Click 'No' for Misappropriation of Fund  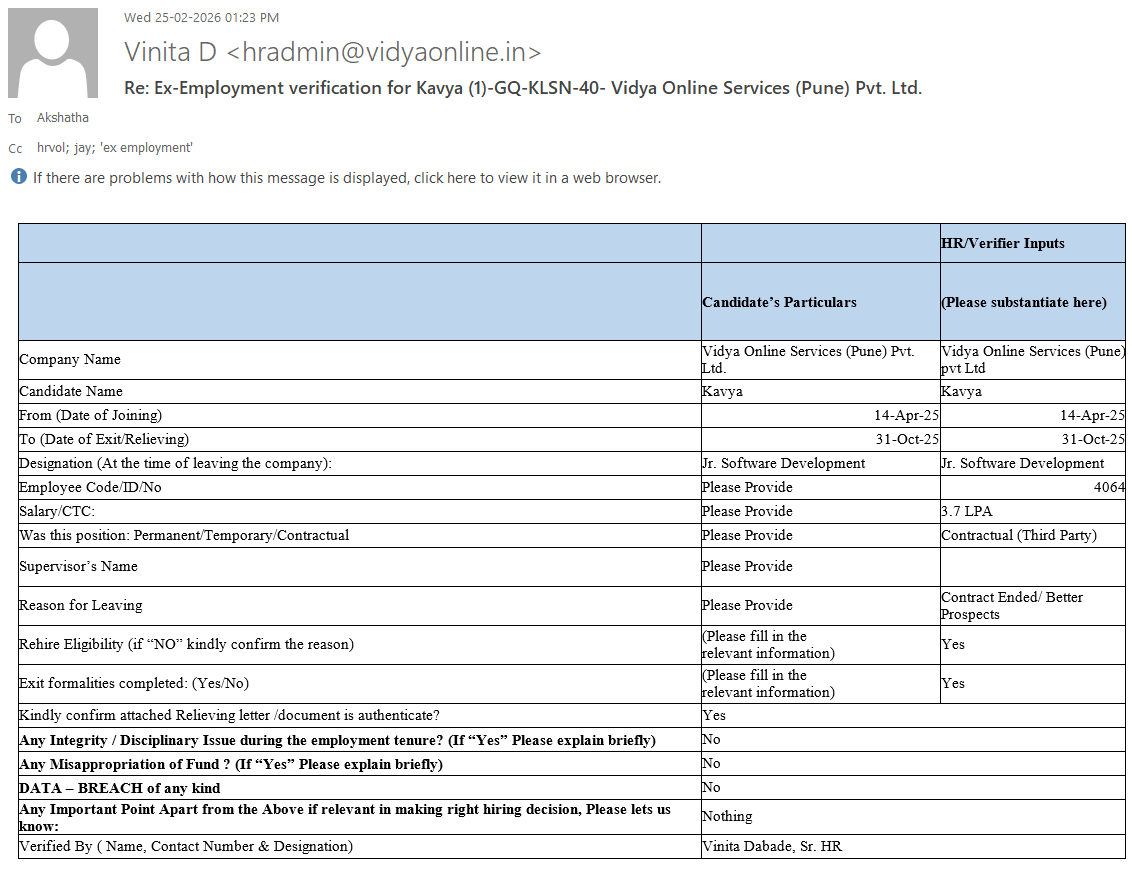point(711,763)
